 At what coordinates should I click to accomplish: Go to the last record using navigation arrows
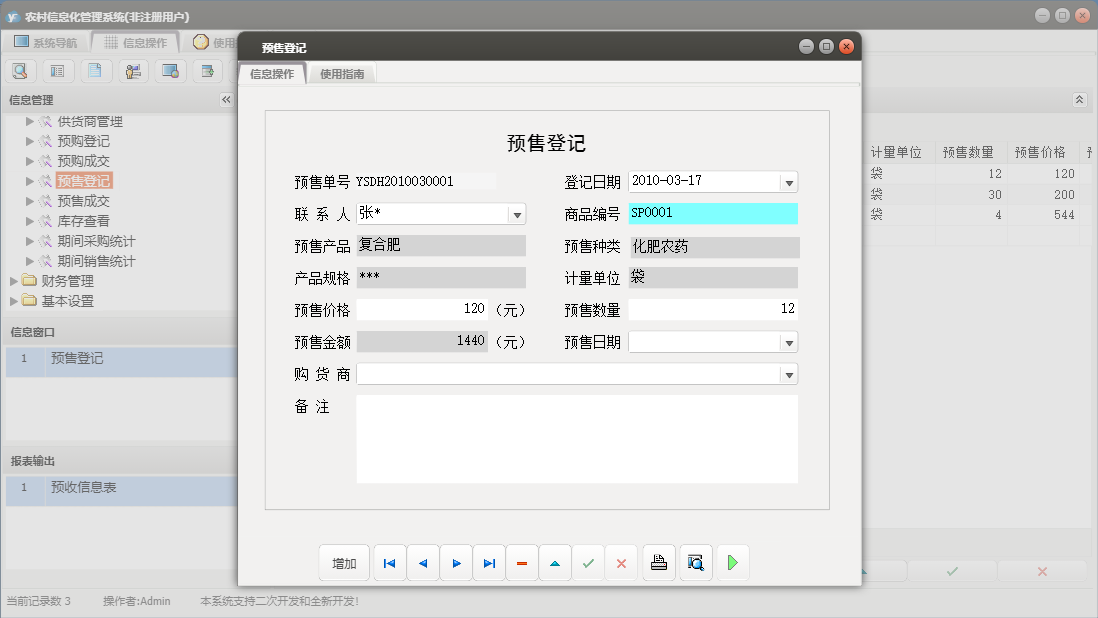pos(489,562)
